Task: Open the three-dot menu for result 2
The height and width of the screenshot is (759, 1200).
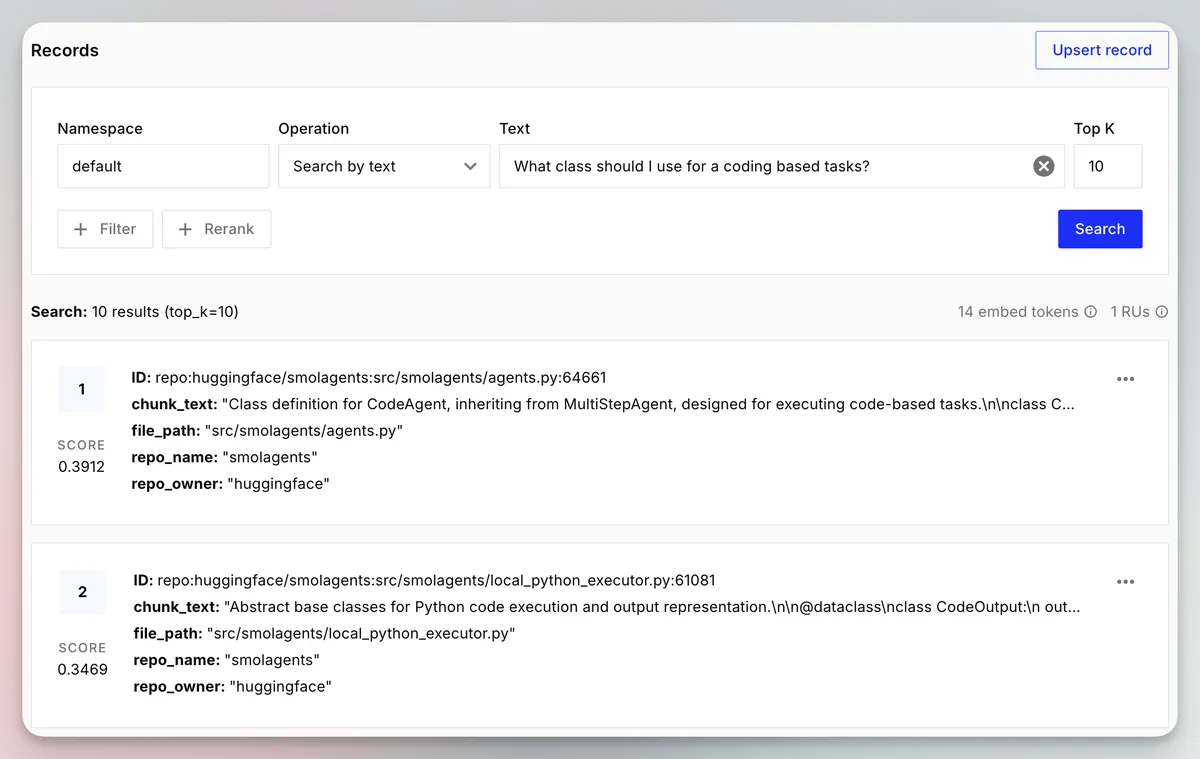Action: pyautogui.click(x=1125, y=582)
